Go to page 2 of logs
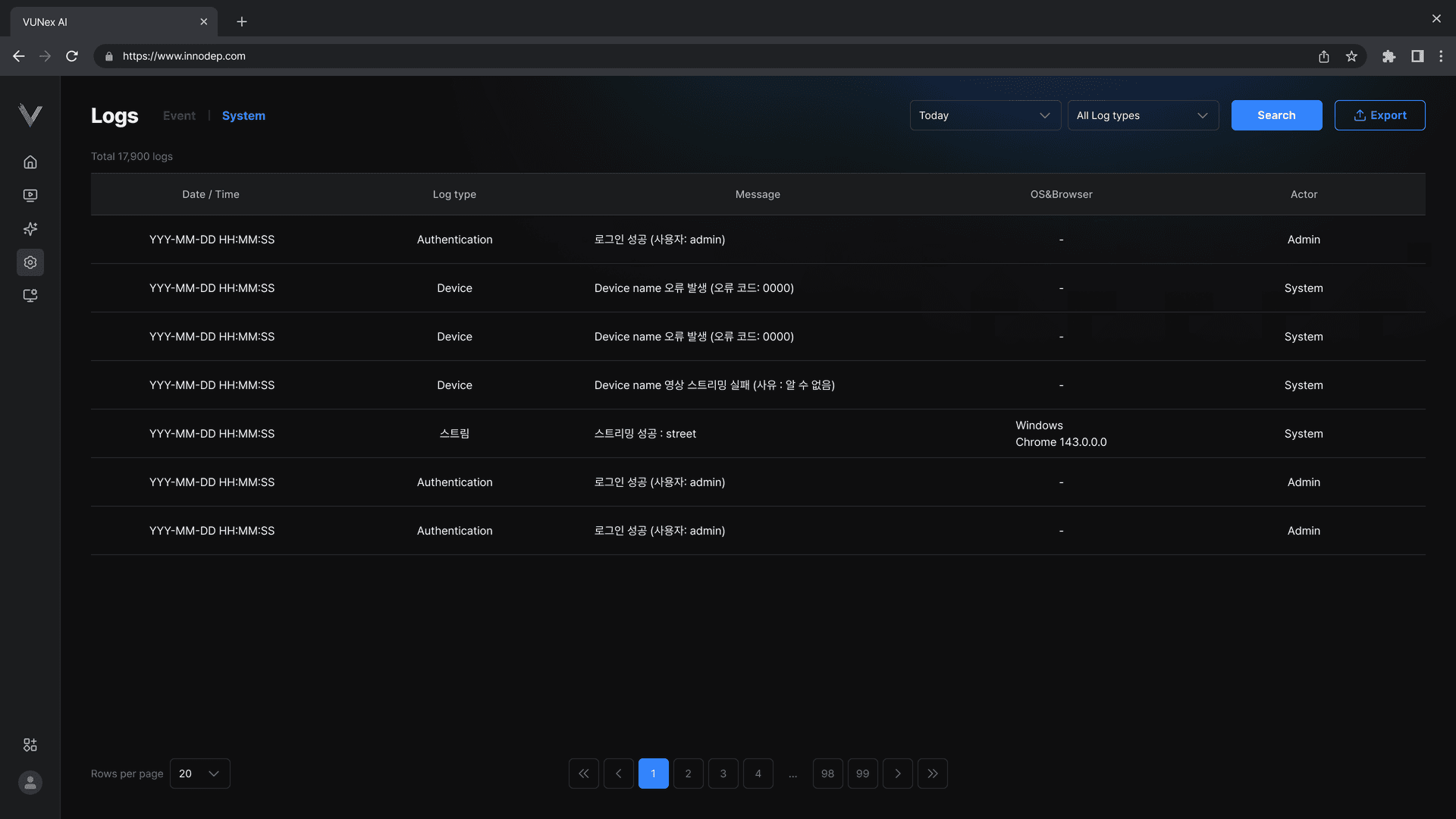 [x=688, y=773]
